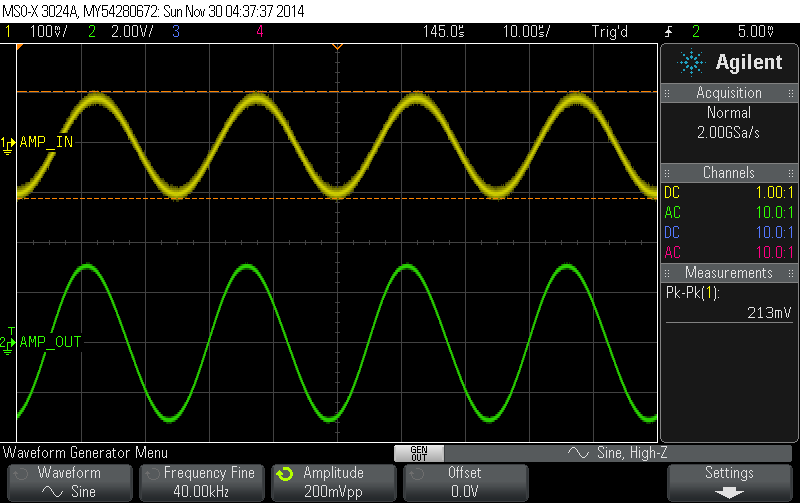The image size is (800, 503).
Task: Click the blue DC 10.0:1 channel row
Action: [x=729, y=233]
